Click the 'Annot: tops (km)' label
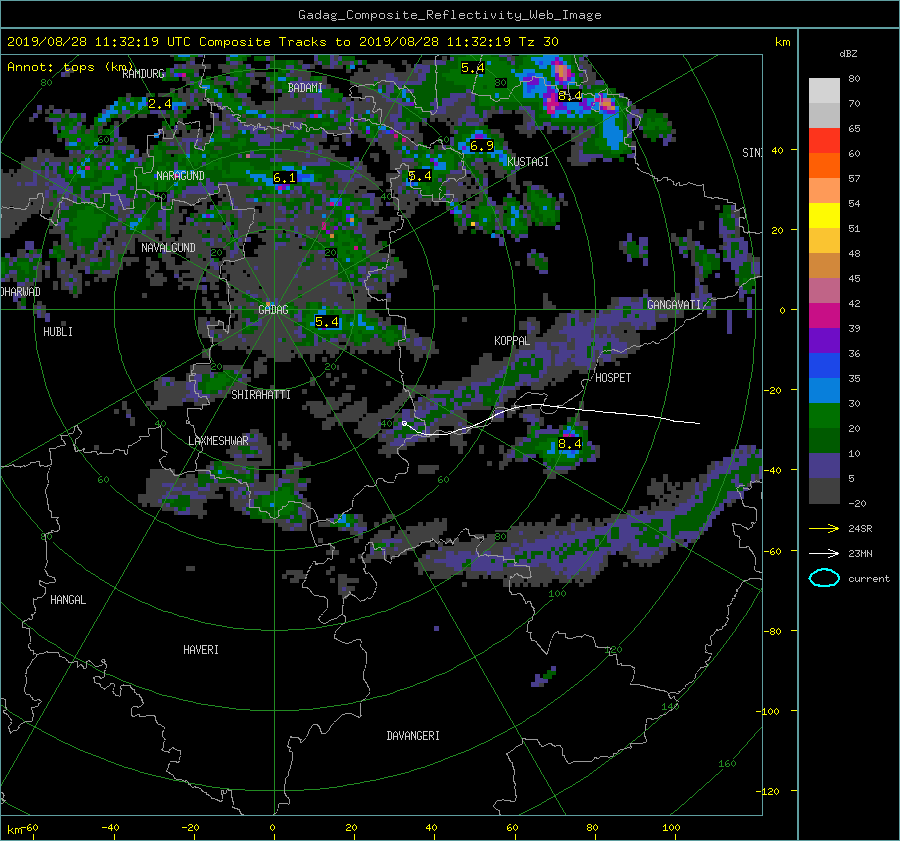Screen dimensions: 900x841 (x=71, y=67)
